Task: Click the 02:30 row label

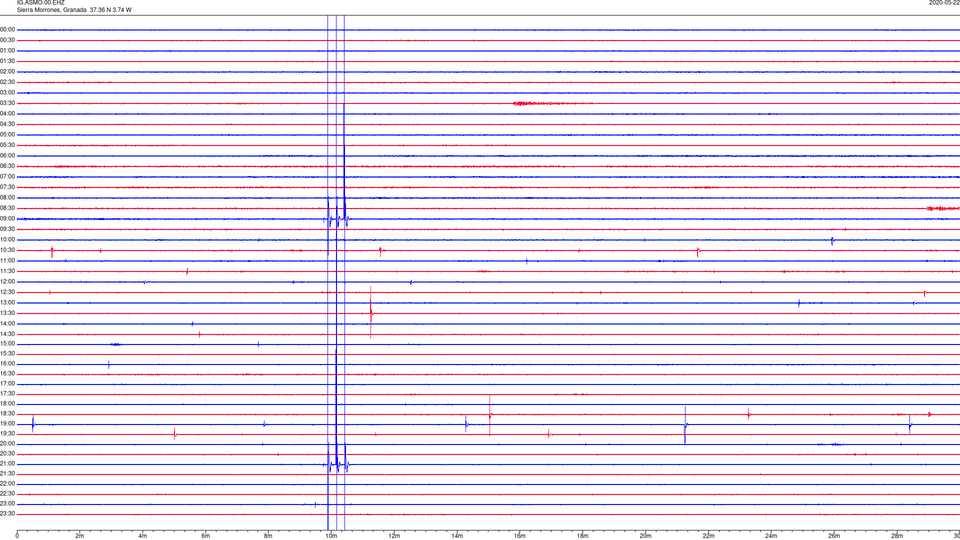Action: click(x=7, y=81)
